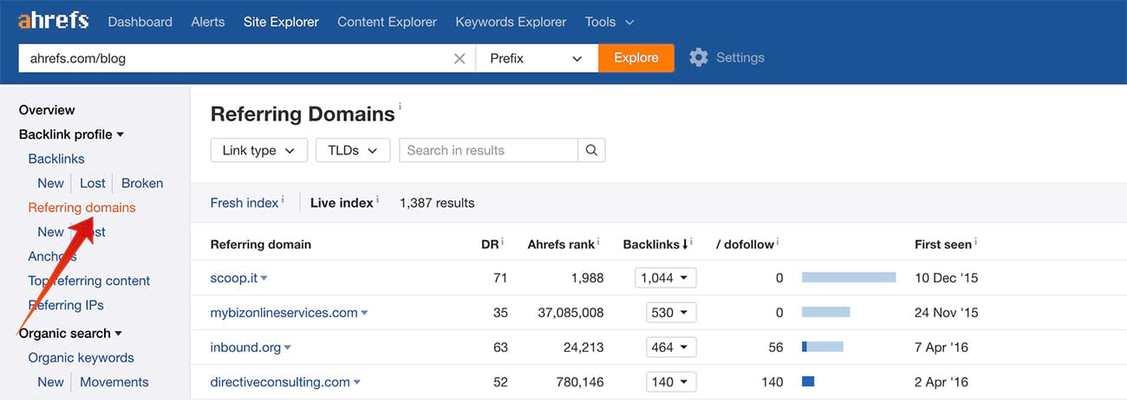Open Settings gear icon
The height and width of the screenshot is (400, 1127).
point(699,58)
